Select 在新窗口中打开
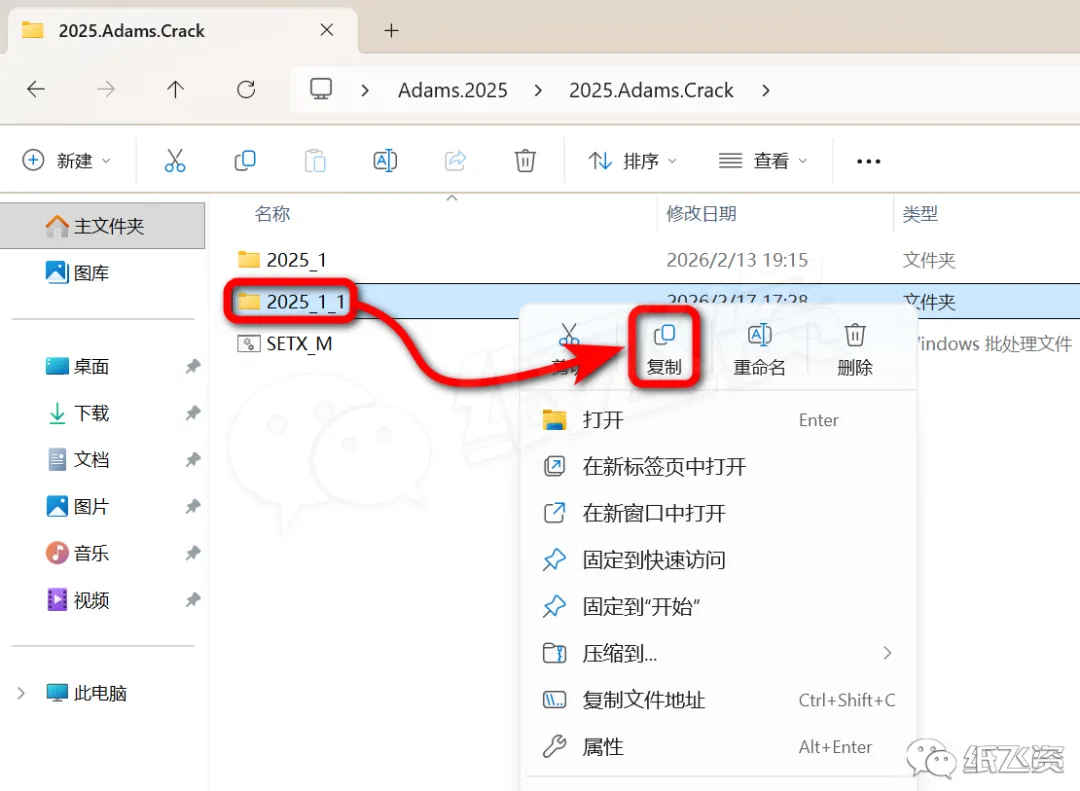Viewport: 1080px width, 791px height. 719,513
